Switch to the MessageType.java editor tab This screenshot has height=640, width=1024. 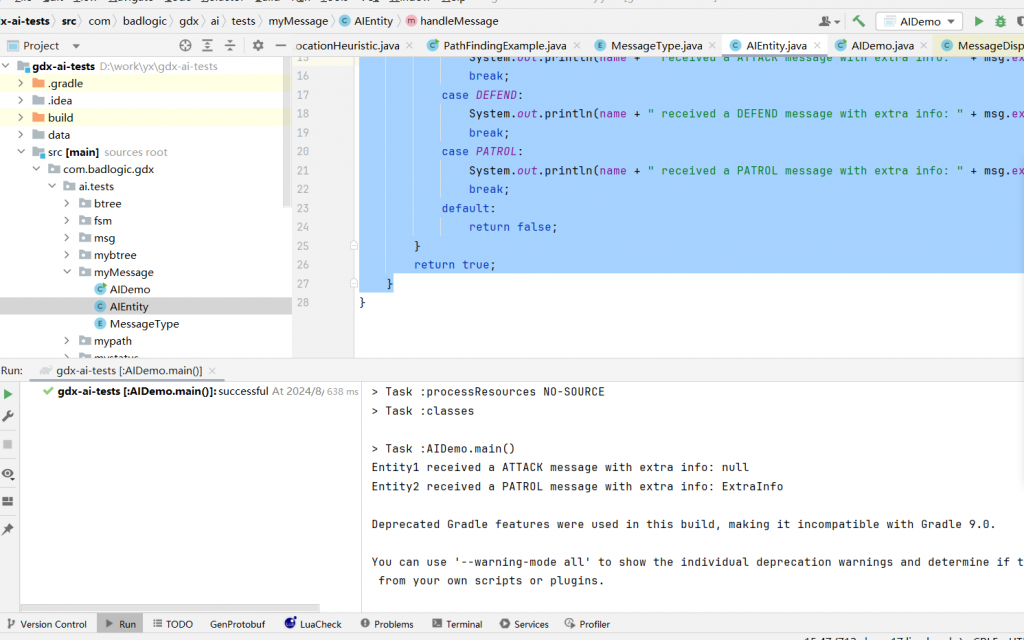tap(655, 46)
